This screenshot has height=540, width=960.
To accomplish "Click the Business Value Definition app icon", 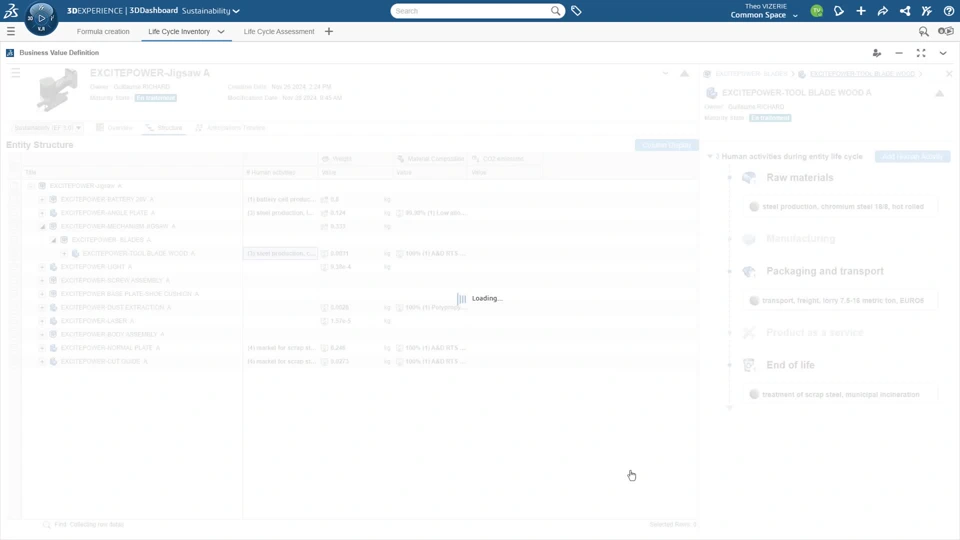I will (x=10, y=53).
